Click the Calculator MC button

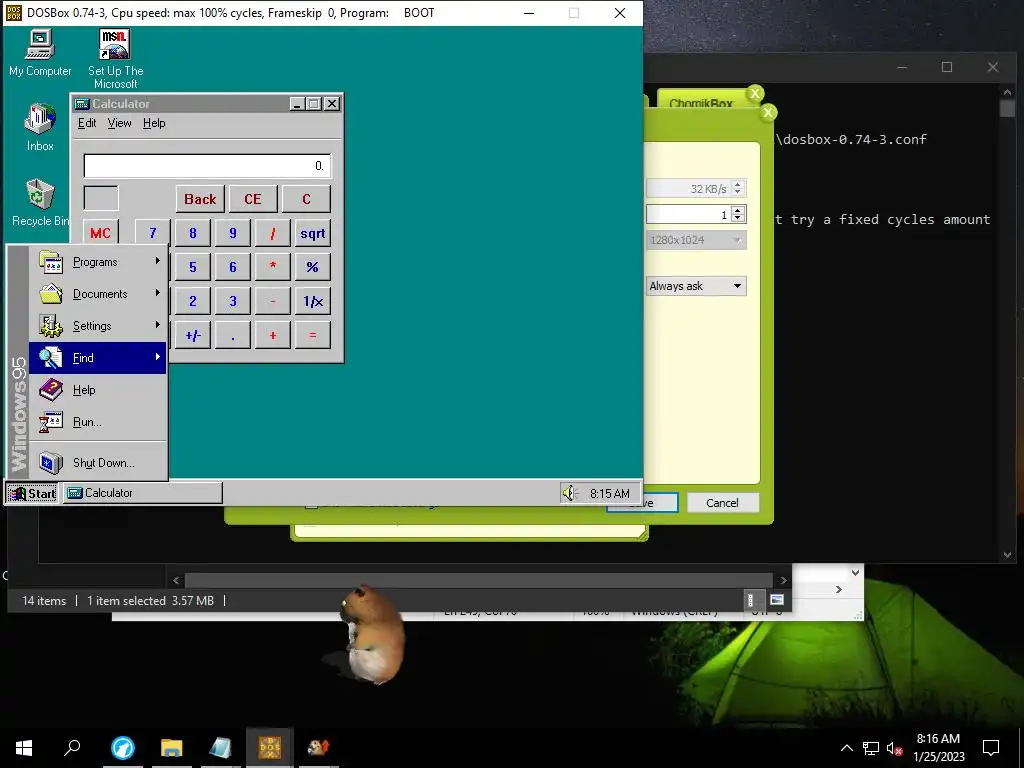101,233
